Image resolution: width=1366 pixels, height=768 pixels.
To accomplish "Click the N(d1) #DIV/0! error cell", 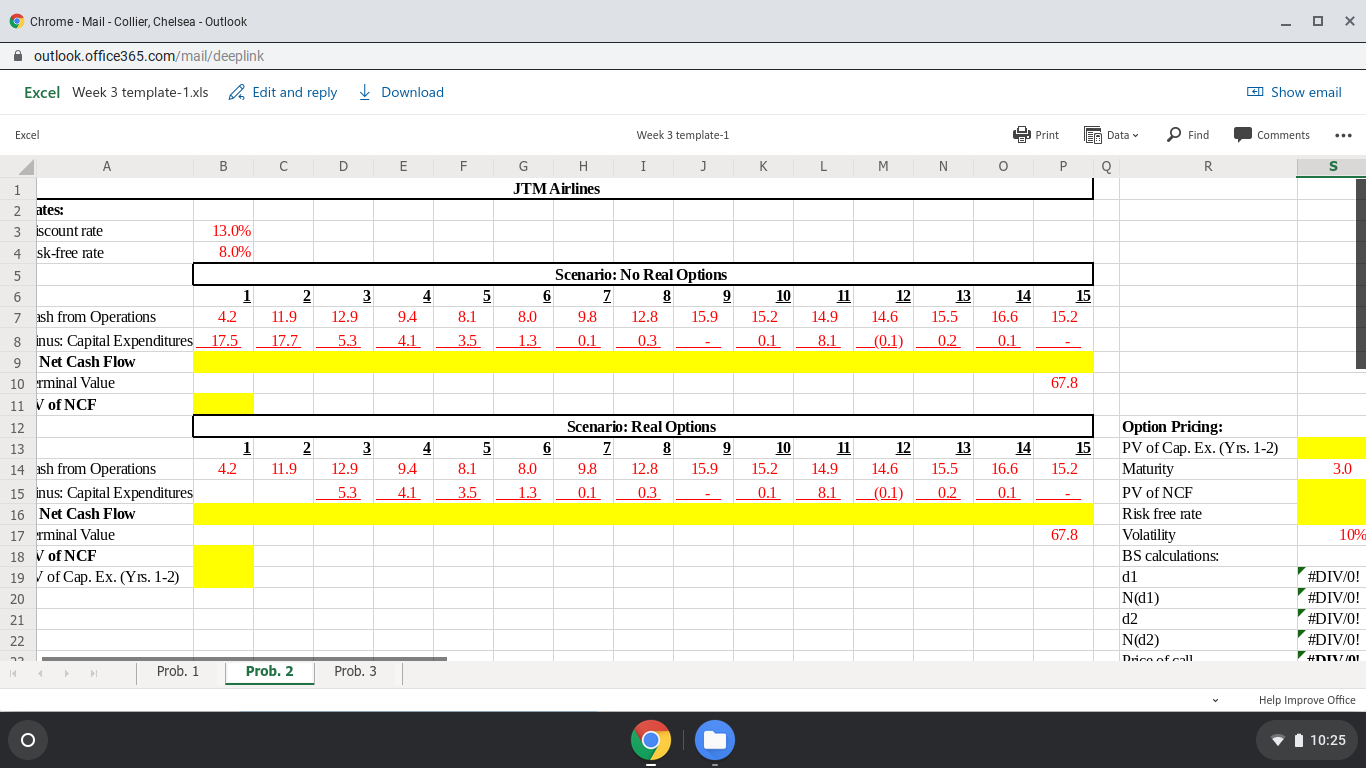I will pos(1331,598).
